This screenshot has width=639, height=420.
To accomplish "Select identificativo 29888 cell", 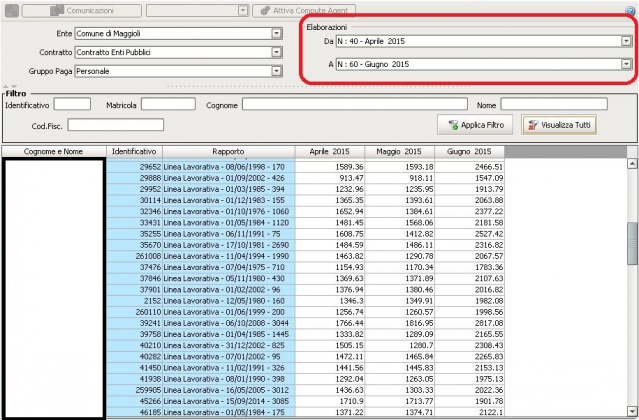I will click(x=134, y=178).
